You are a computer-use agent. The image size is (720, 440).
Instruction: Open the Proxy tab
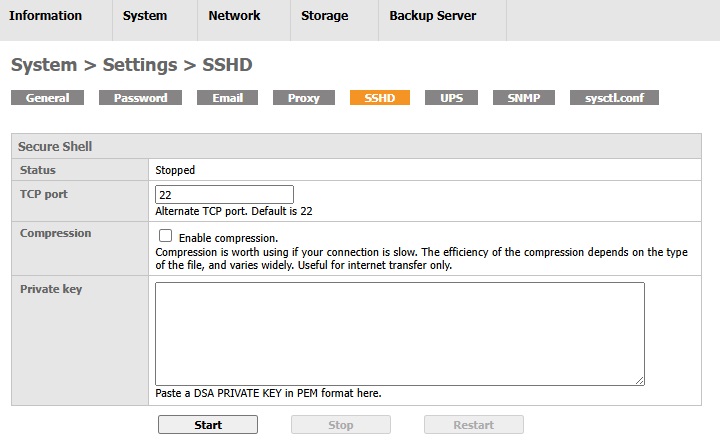pos(303,98)
